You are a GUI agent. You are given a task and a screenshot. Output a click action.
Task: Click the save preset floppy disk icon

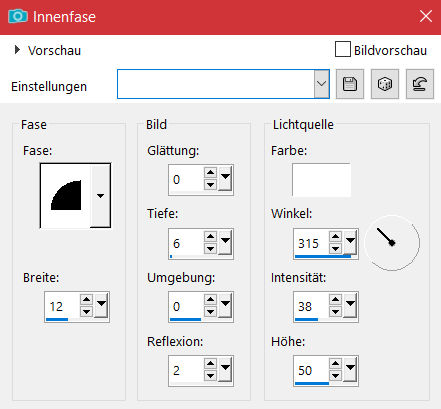(350, 84)
